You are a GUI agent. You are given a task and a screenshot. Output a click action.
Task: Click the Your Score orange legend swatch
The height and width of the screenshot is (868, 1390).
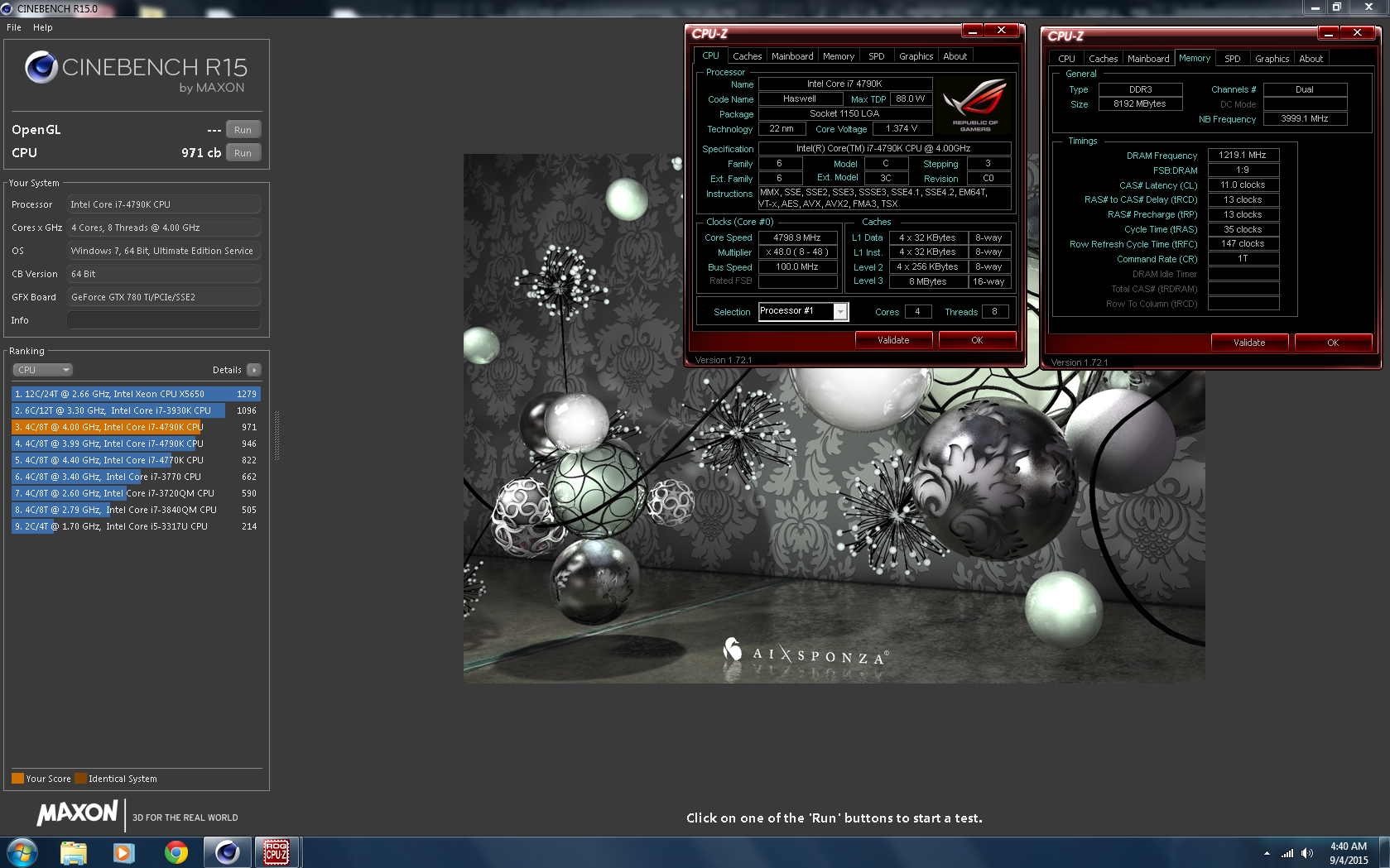tap(17, 778)
